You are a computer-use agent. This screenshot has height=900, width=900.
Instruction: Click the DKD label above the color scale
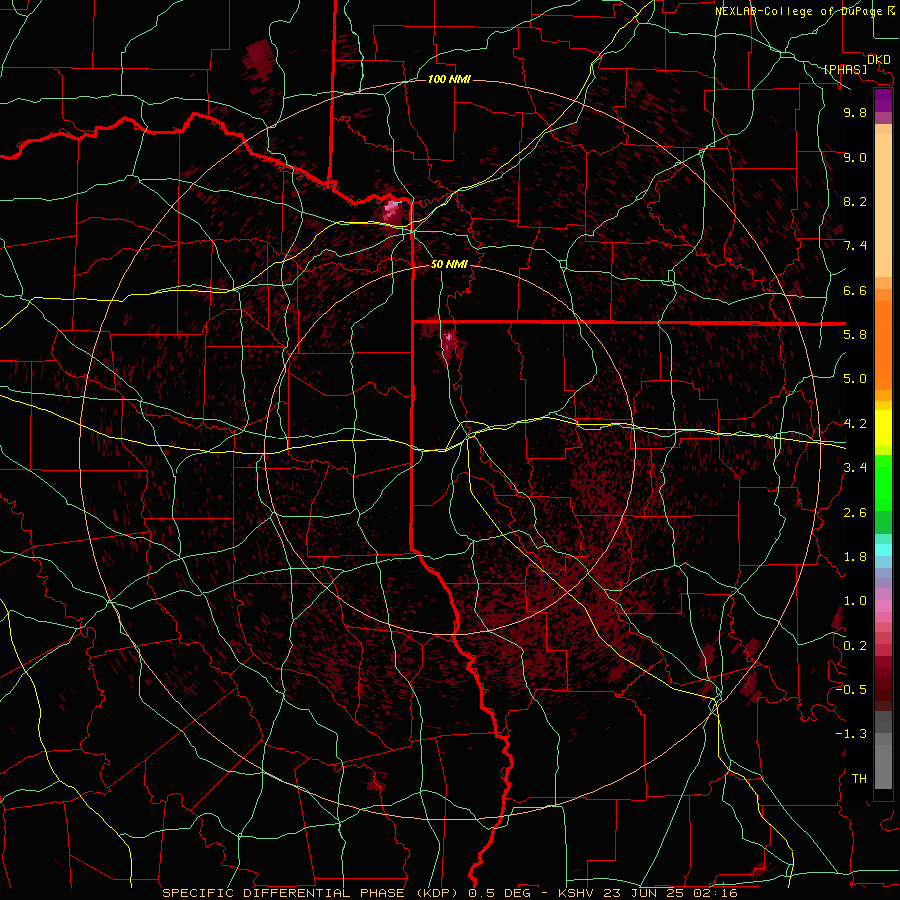click(x=878, y=59)
